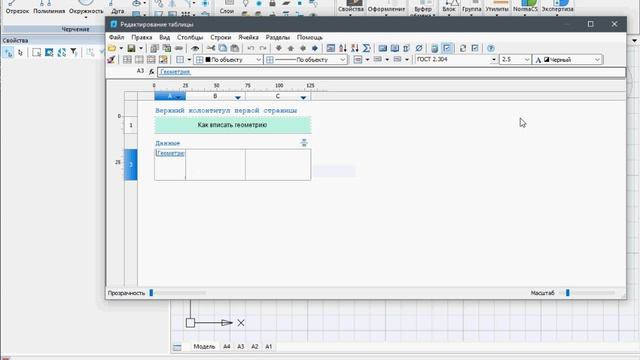Open the dropdown arrow beside the Open icon
The image size is (640, 360).
click(x=121, y=49)
